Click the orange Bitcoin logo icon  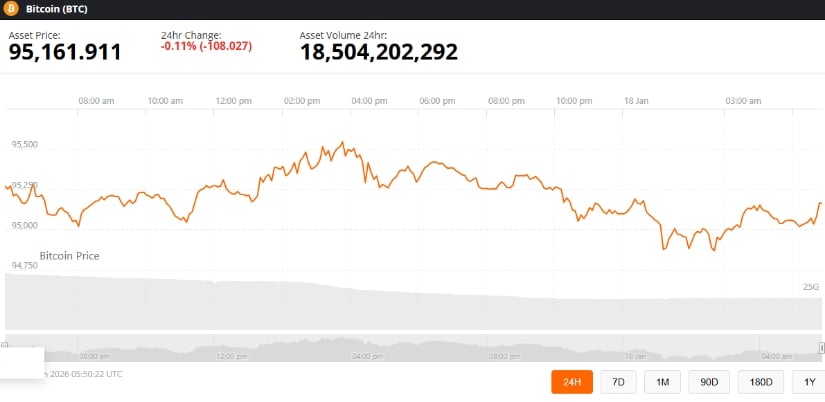[x=10, y=10]
